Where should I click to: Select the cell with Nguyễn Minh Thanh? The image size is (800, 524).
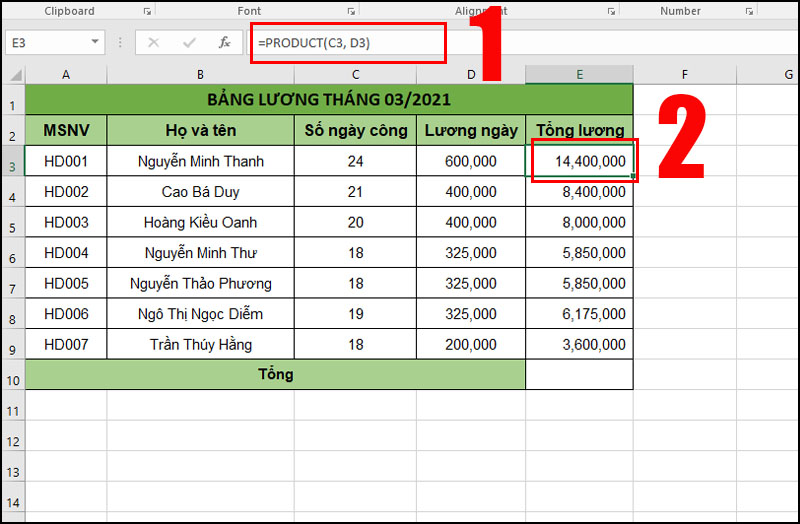click(200, 162)
